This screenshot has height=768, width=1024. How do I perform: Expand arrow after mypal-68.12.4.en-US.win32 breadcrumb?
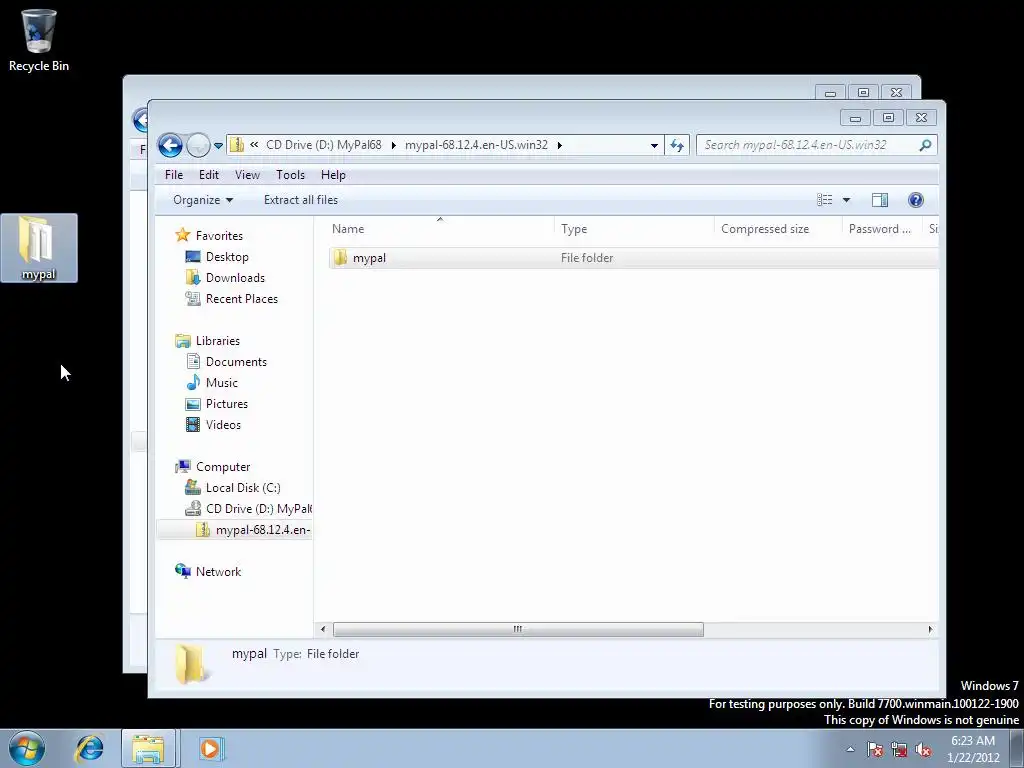pyautogui.click(x=560, y=145)
